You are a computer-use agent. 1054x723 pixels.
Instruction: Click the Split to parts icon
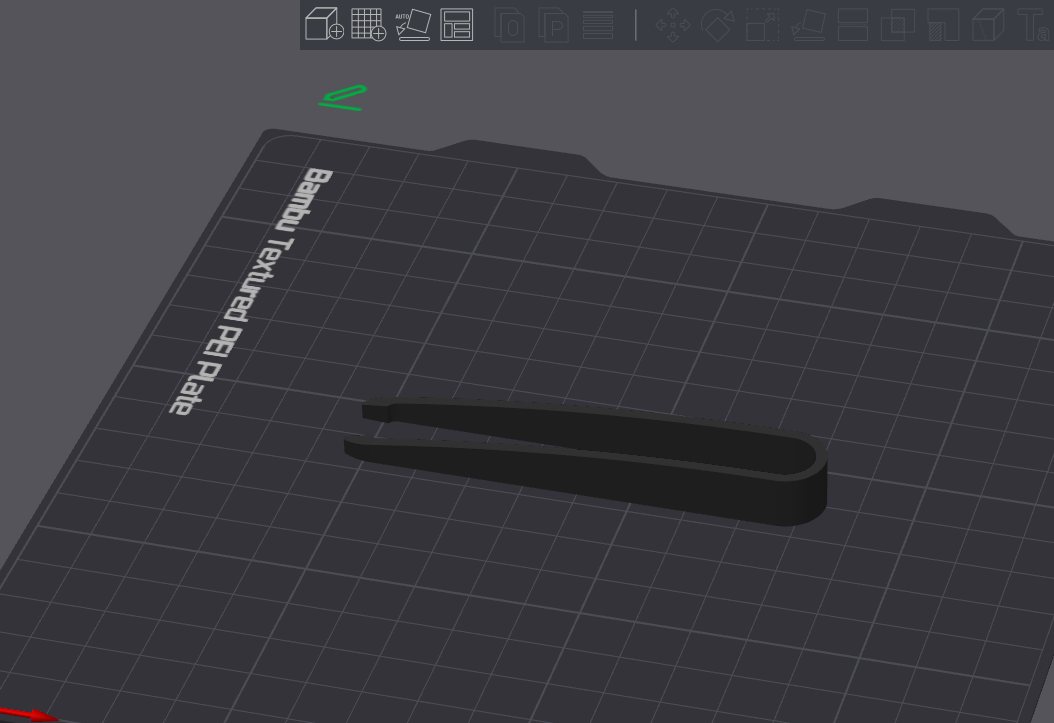[554, 25]
